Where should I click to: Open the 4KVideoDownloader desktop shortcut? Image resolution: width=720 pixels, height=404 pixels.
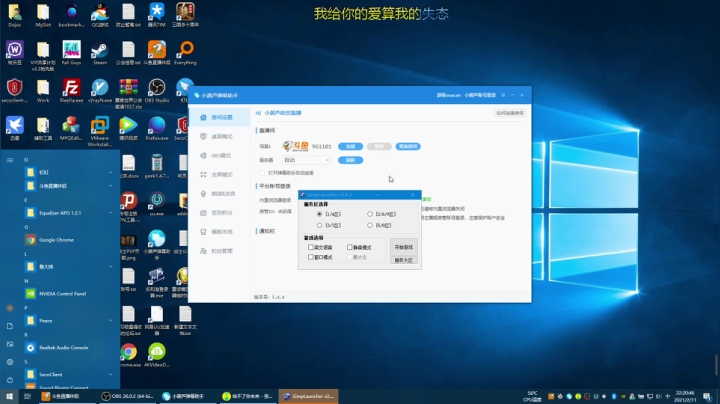(157, 355)
